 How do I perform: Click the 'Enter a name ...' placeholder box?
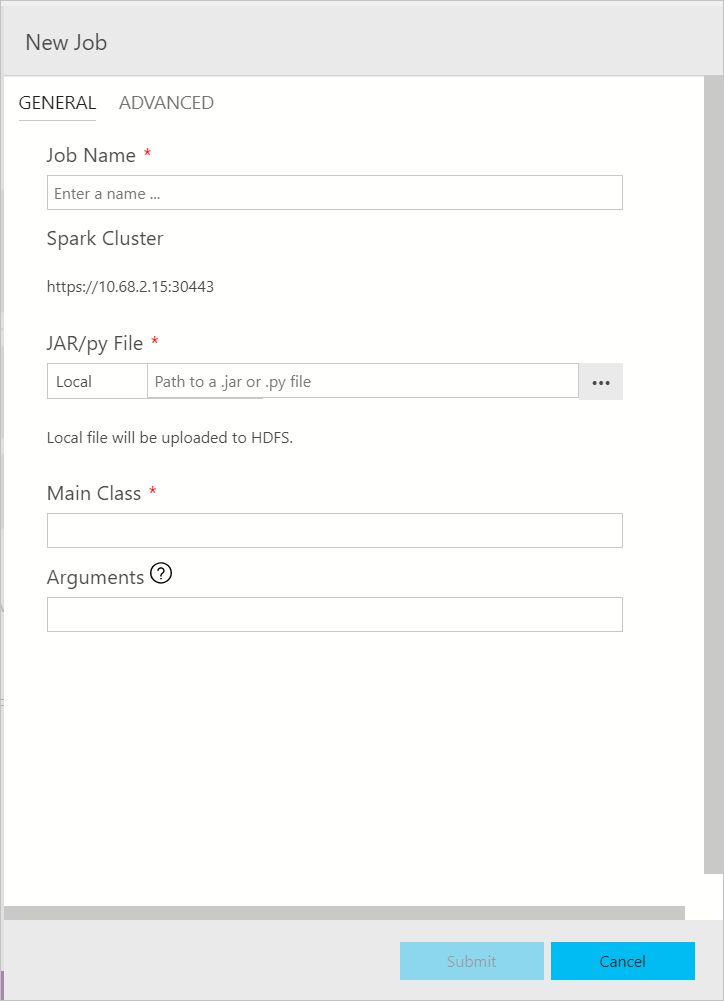pyautogui.click(x=334, y=192)
